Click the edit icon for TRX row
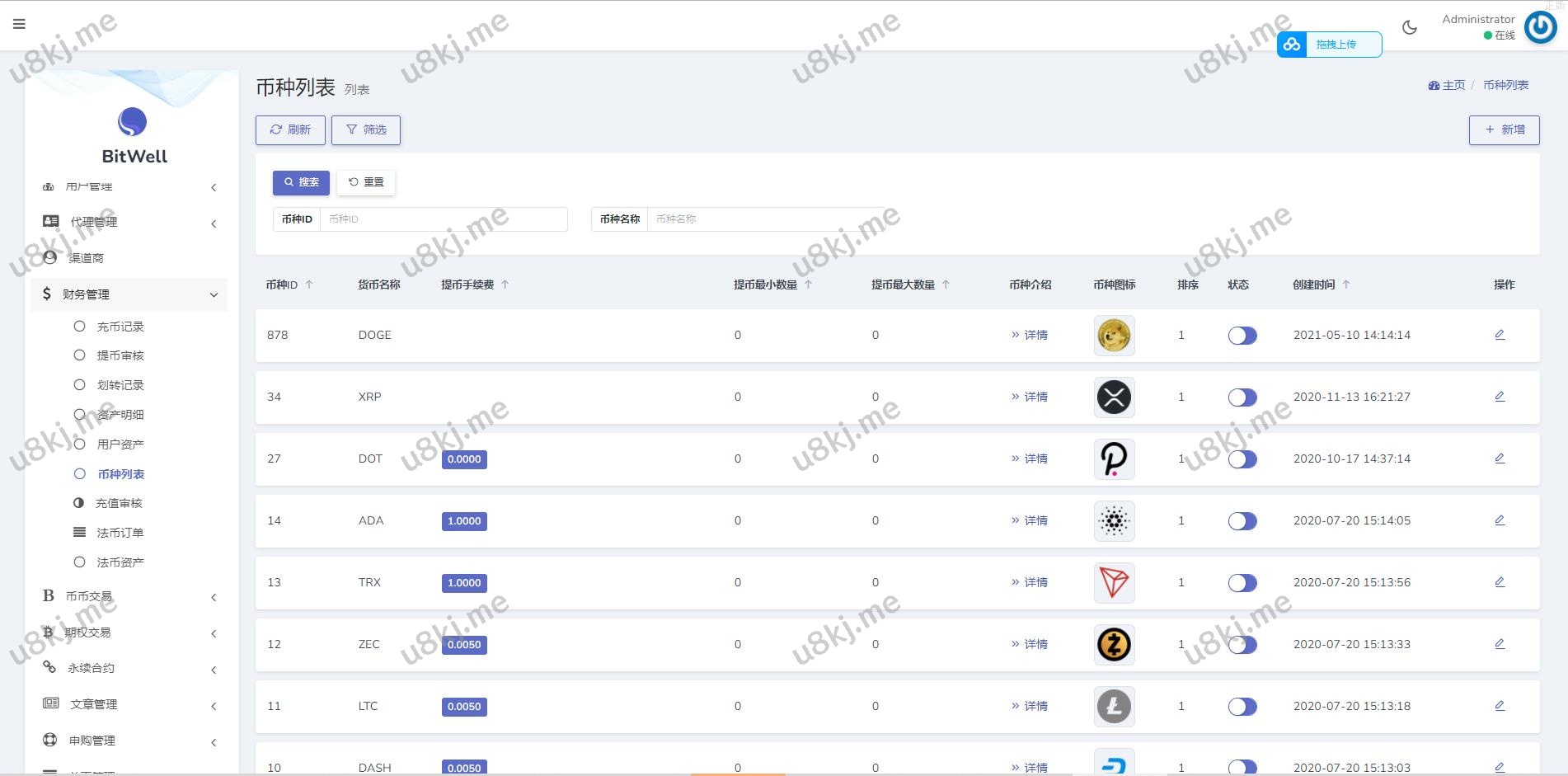The image size is (1568, 776). coord(1500,582)
